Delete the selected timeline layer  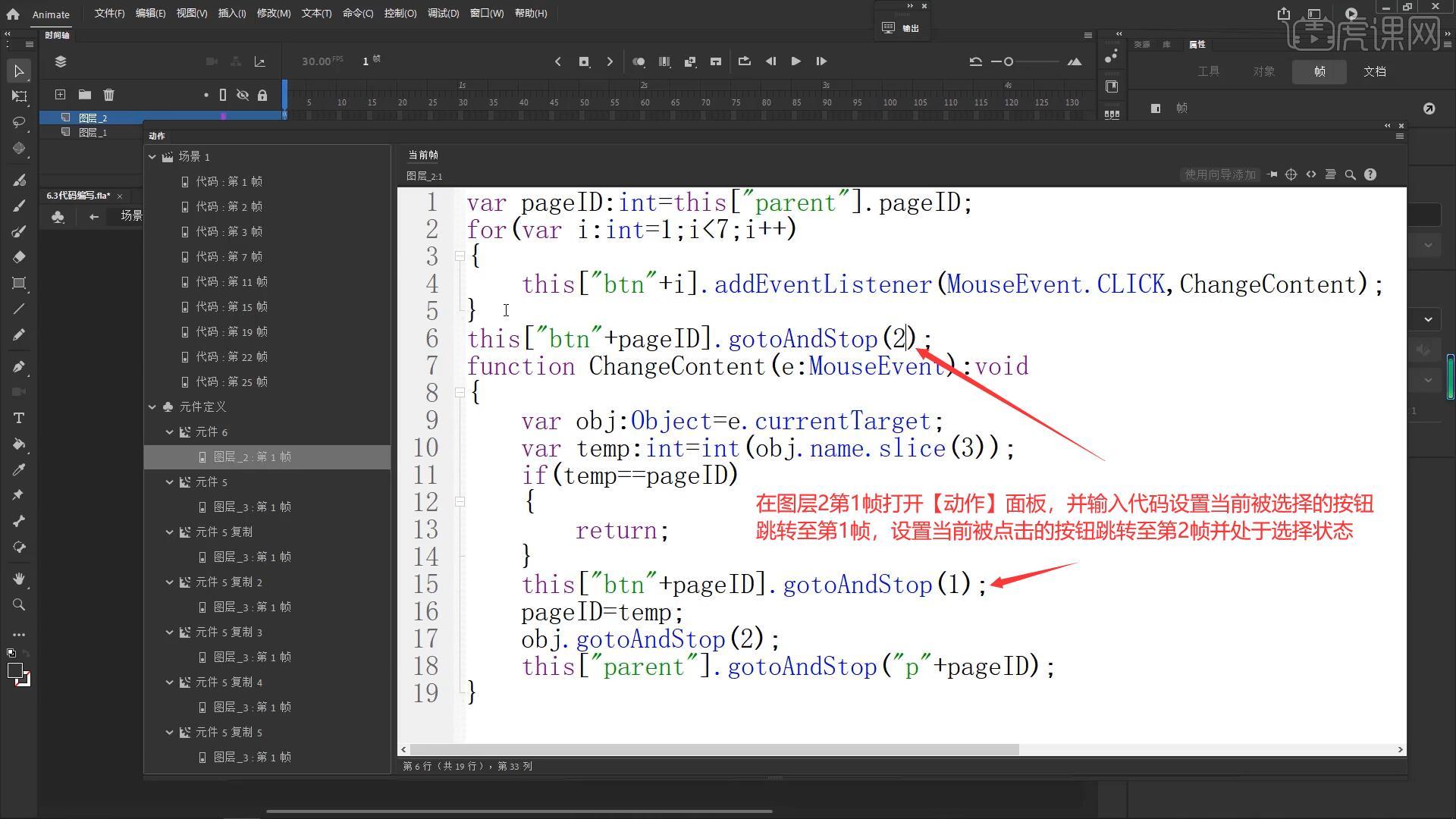click(x=108, y=95)
